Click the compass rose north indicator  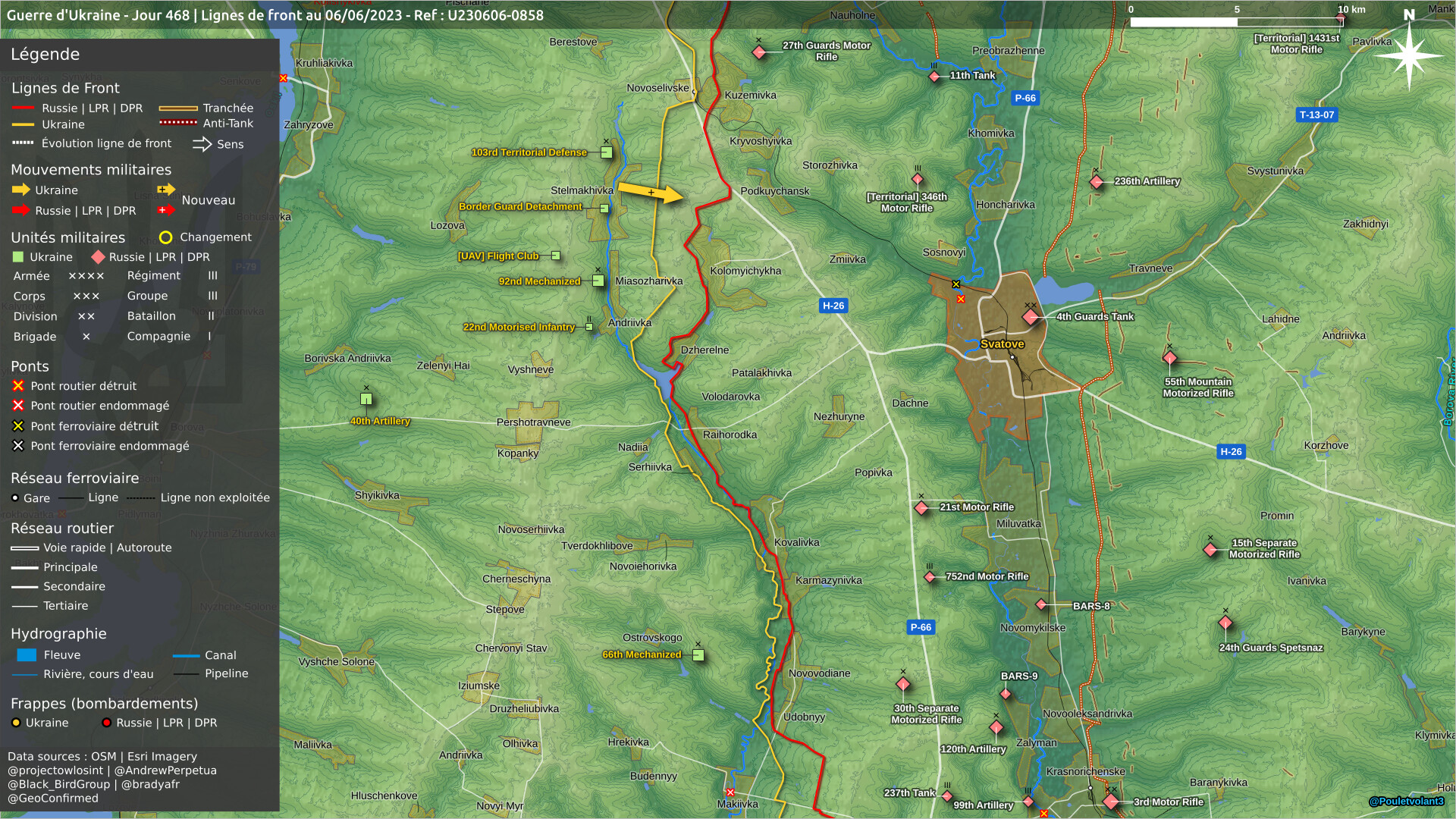coord(1409,55)
